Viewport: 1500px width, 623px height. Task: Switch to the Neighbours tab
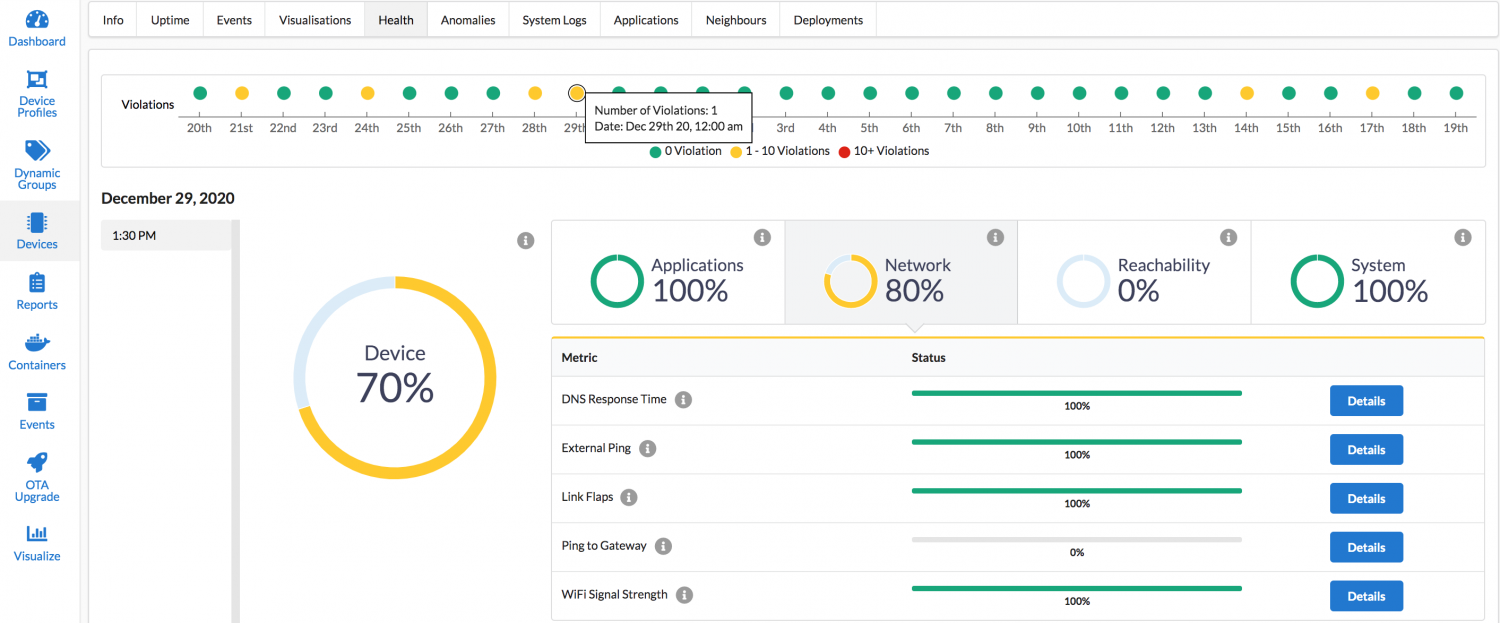click(736, 20)
